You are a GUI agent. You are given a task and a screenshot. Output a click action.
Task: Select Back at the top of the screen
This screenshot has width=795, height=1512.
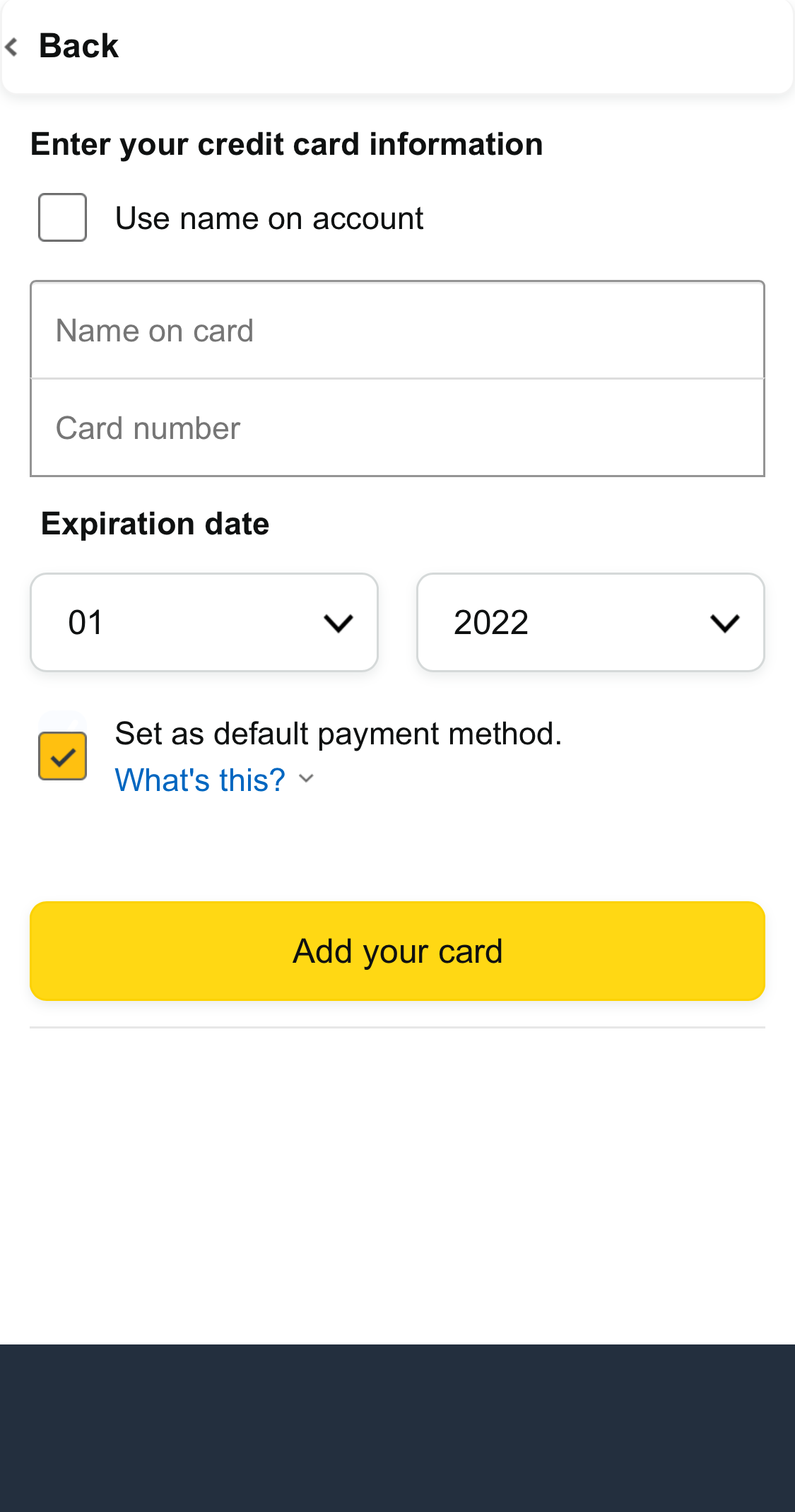[79, 45]
